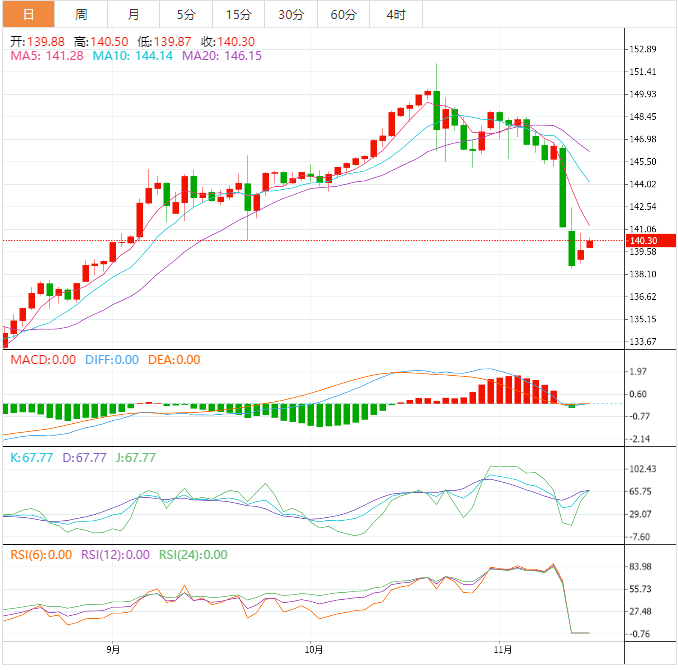Screen dimensions: 678x670
Task: Open the 60分 timeframe tab
Action: (343, 14)
